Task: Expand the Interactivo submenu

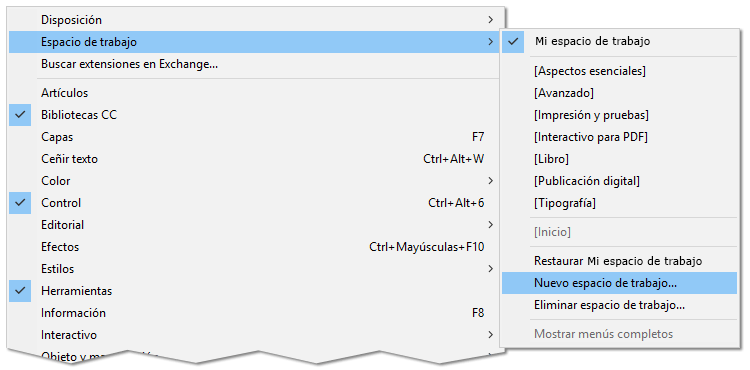Action: click(x=255, y=335)
